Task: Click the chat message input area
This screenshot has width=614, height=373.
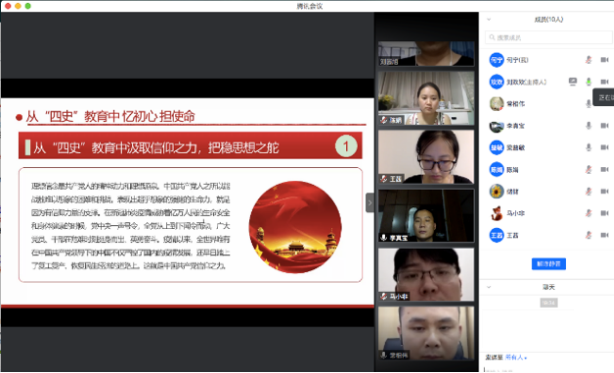Action: (547, 368)
